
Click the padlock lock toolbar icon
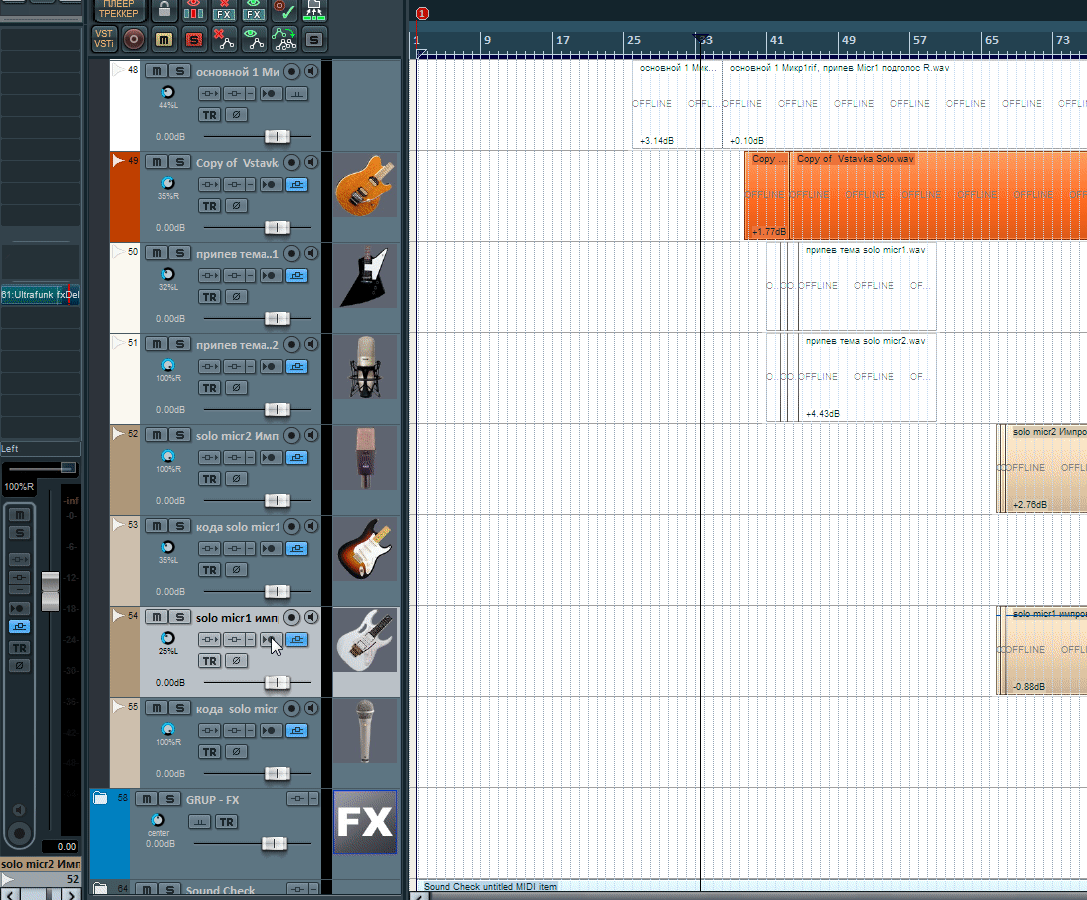click(164, 10)
